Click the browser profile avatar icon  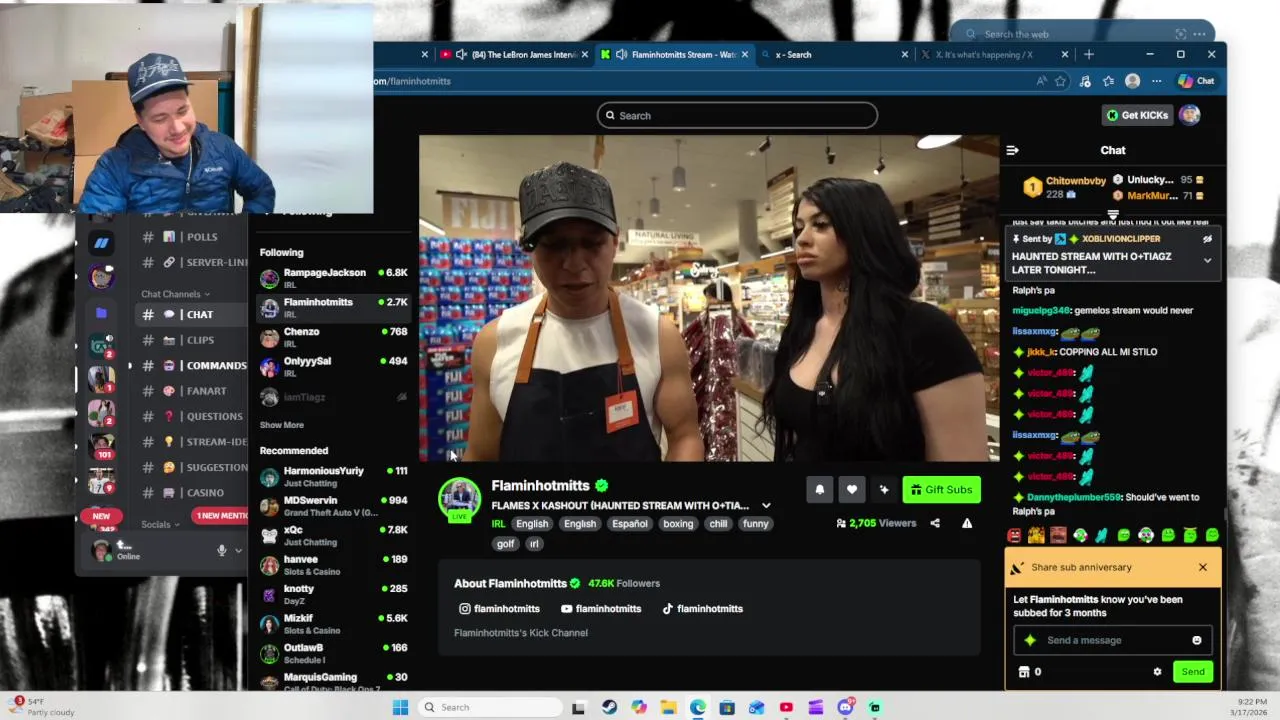click(1132, 81)
